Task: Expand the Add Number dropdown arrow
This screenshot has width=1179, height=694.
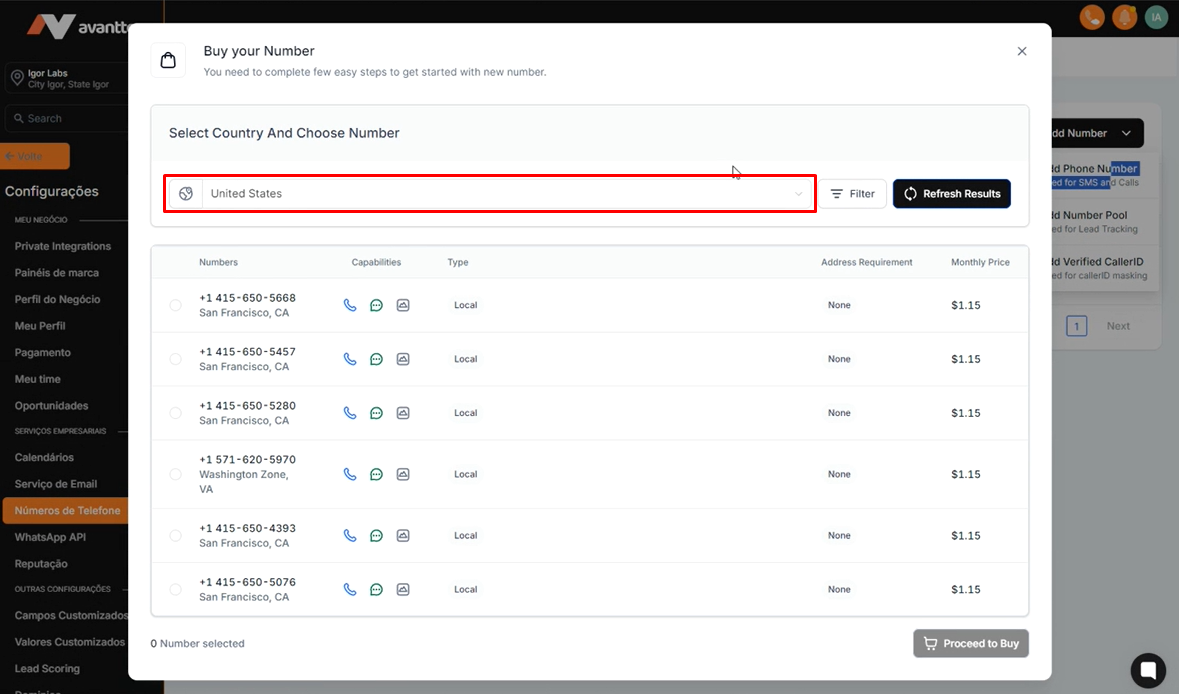Action: click(1126, 133)
